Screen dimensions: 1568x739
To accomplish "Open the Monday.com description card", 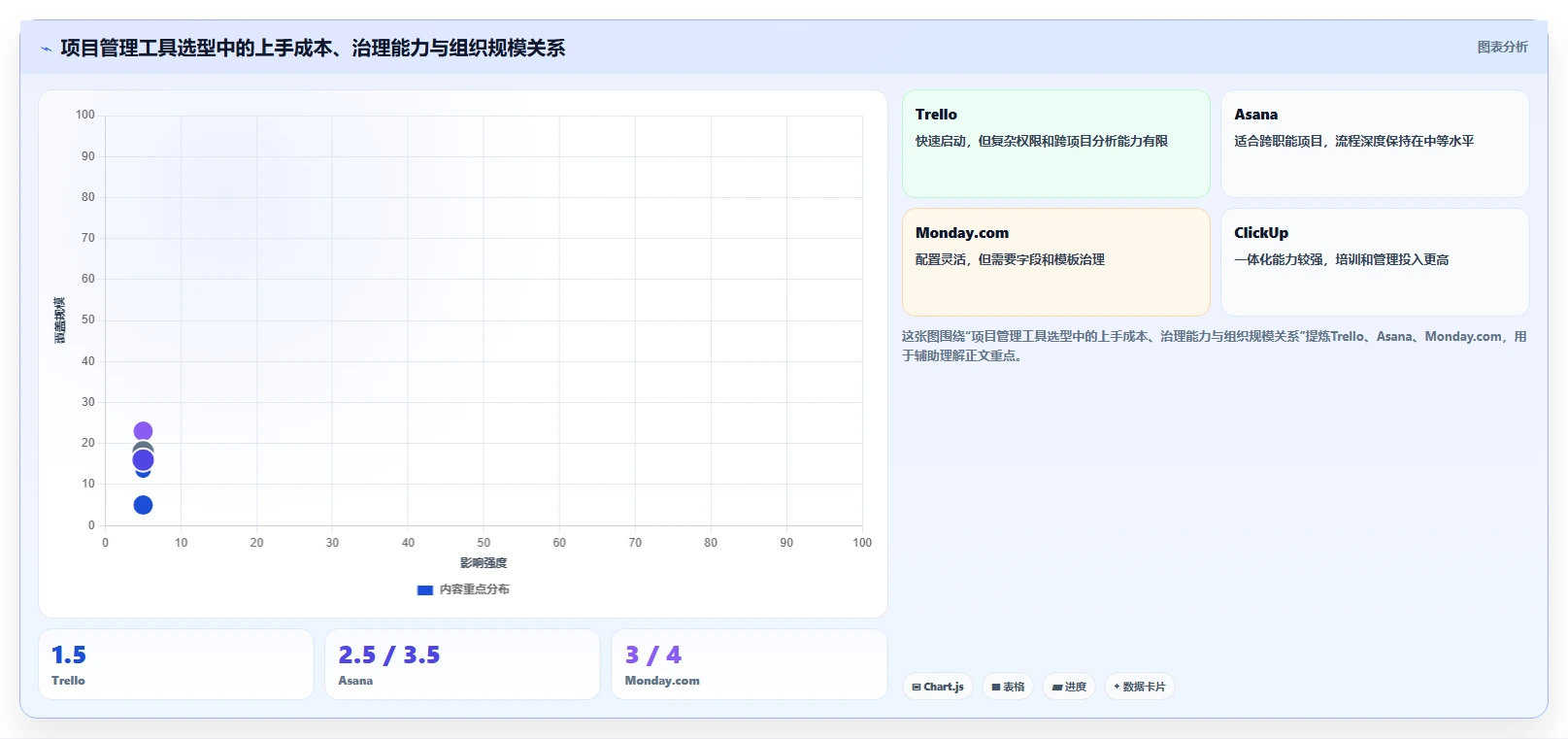I will tap(1056, 262).
